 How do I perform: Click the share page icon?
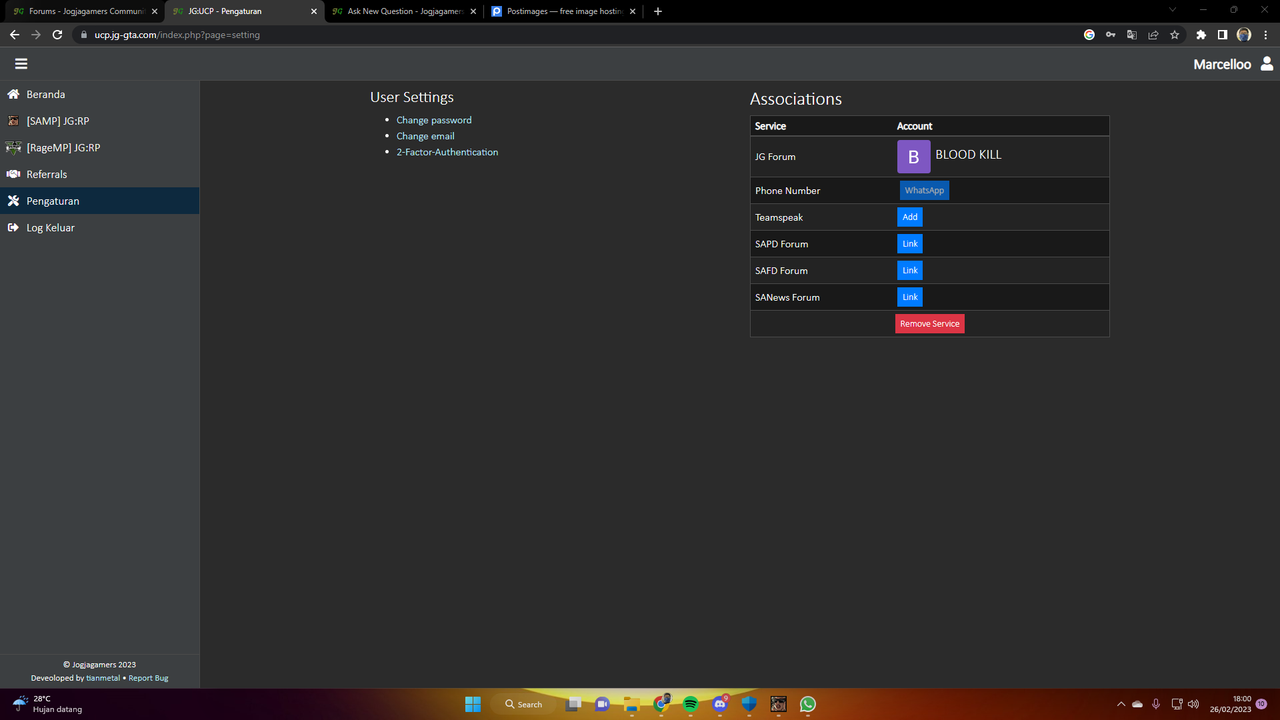pyautogui.click(x=1153, y=34)
